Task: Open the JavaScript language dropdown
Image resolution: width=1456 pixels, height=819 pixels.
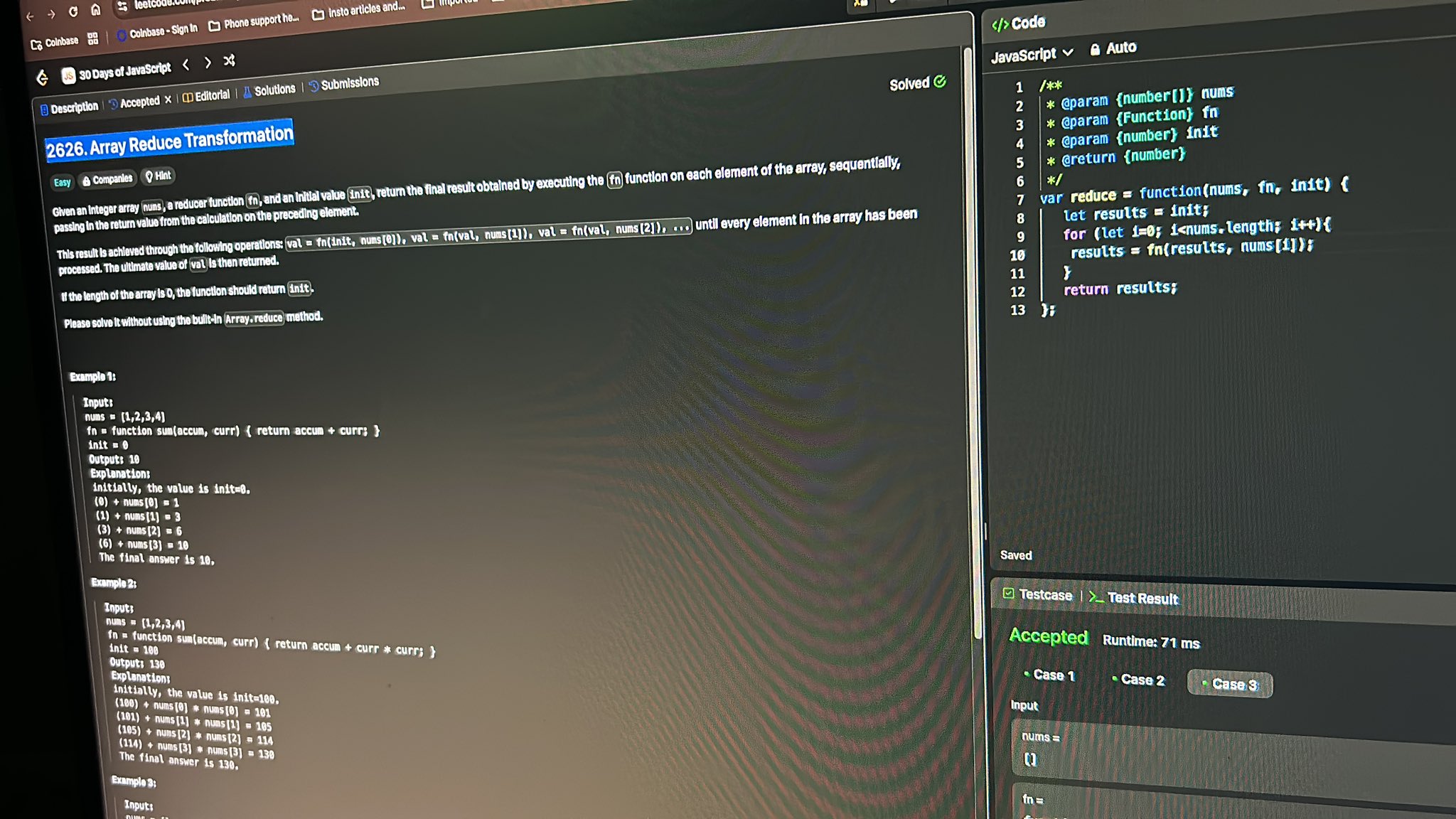Action: point(1031,54)
